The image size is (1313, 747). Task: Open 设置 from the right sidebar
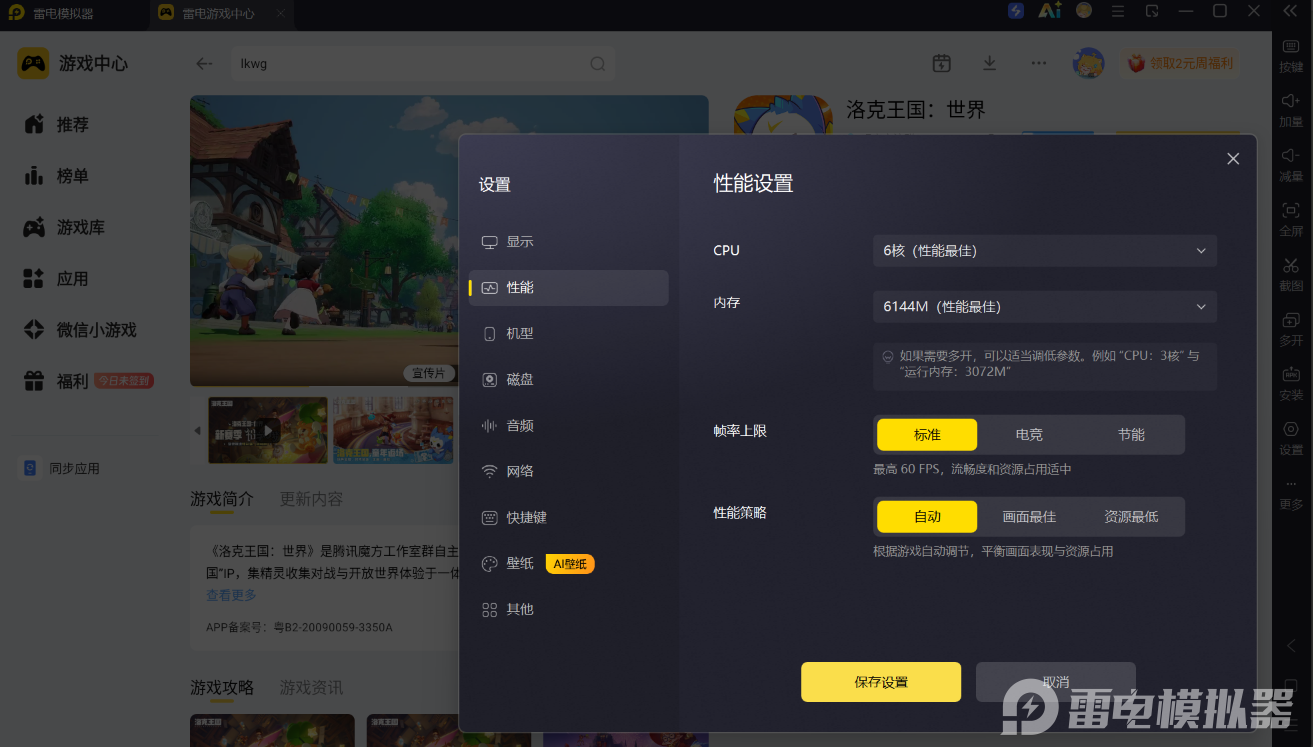[x=1291, y=439]
